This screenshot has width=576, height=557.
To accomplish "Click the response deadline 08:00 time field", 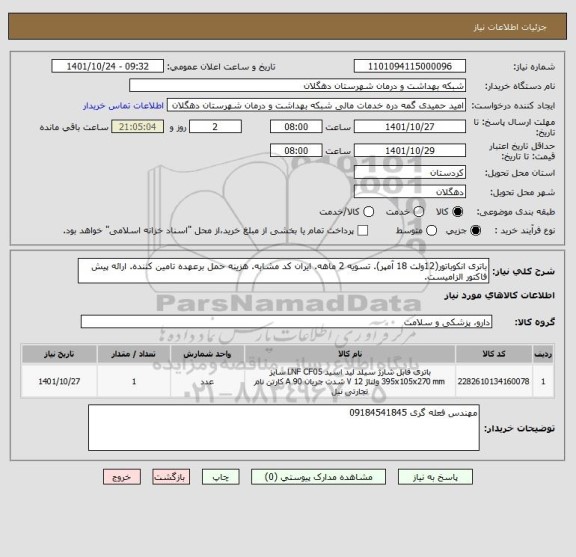I will (x=296, y=127).
